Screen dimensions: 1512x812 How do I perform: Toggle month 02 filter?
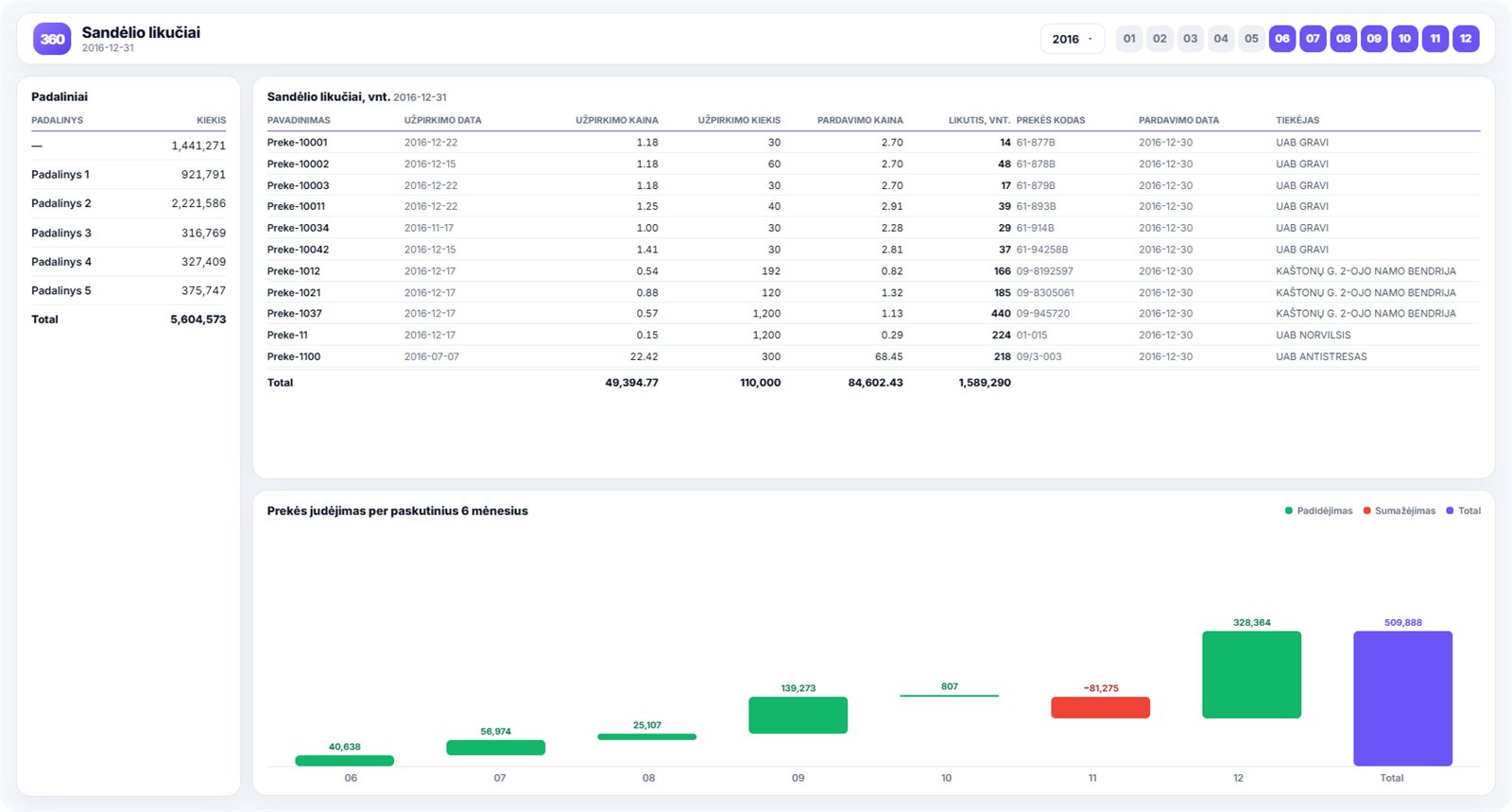coord(1160,39)
